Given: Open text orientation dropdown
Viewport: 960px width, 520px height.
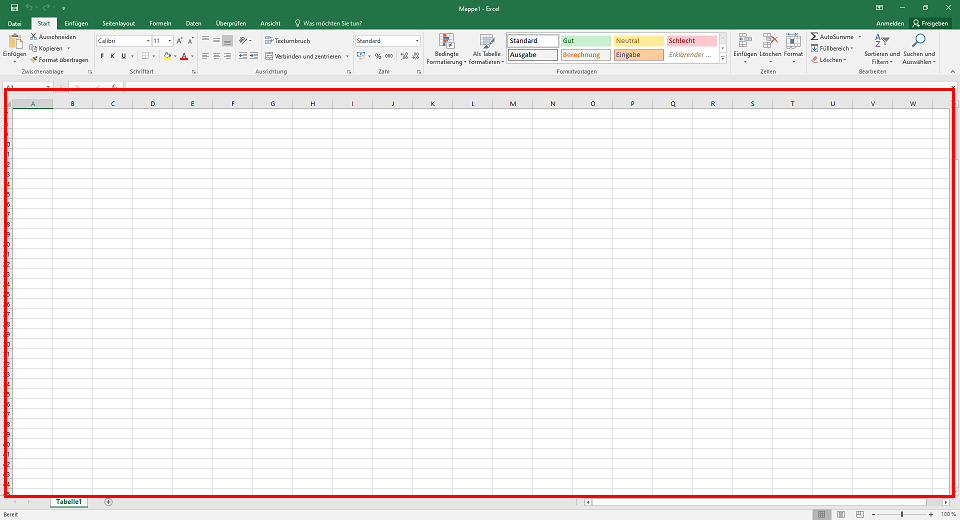Looking at the screenshot, I should tap(245, 40).
